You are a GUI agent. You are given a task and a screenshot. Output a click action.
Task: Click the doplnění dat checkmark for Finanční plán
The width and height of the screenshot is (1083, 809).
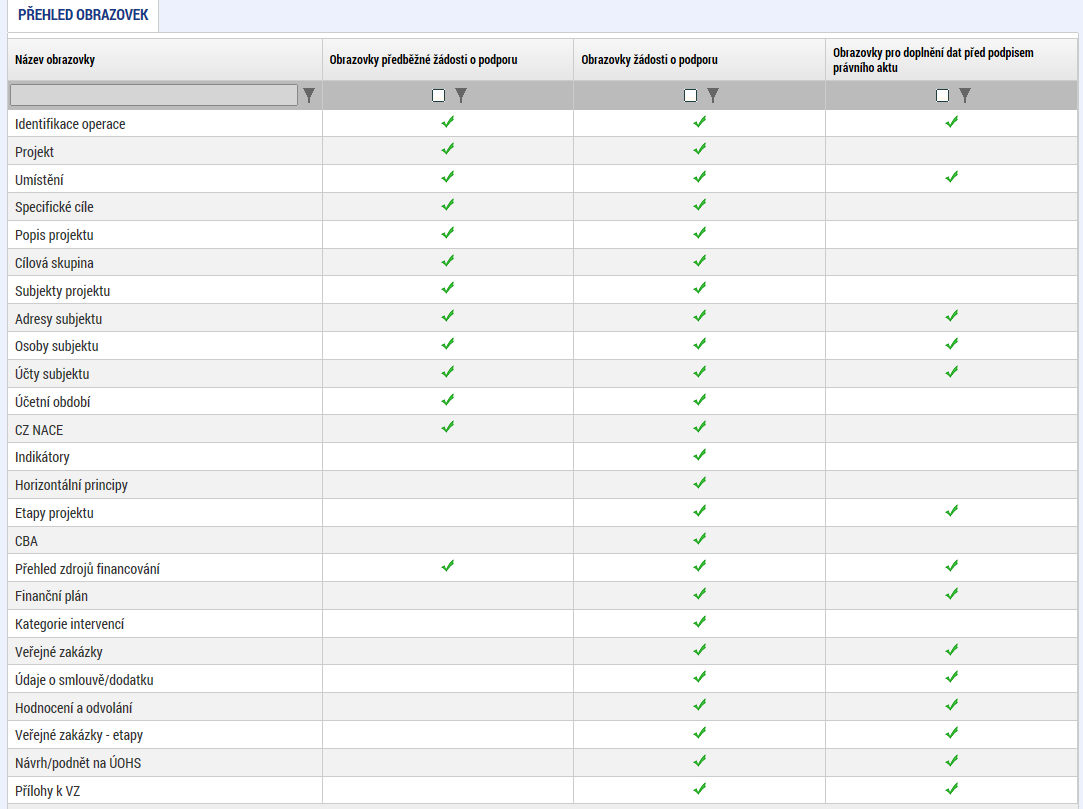click(952, 594)
